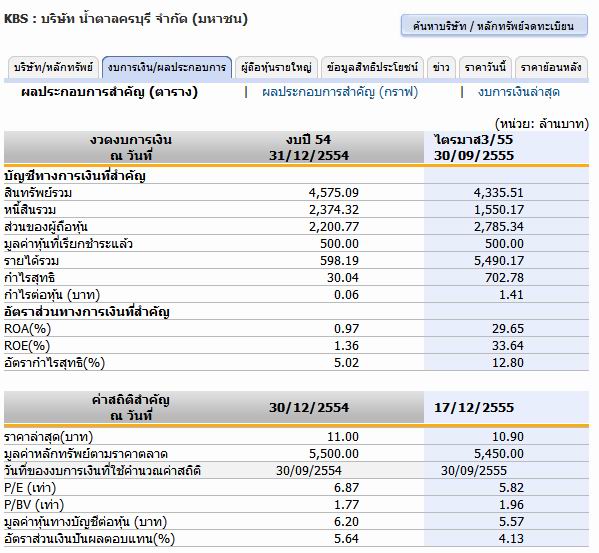
Task: Open the ข้อมูลสิทธิประโยชน์ tab
Action: click(x=372, y=68)
